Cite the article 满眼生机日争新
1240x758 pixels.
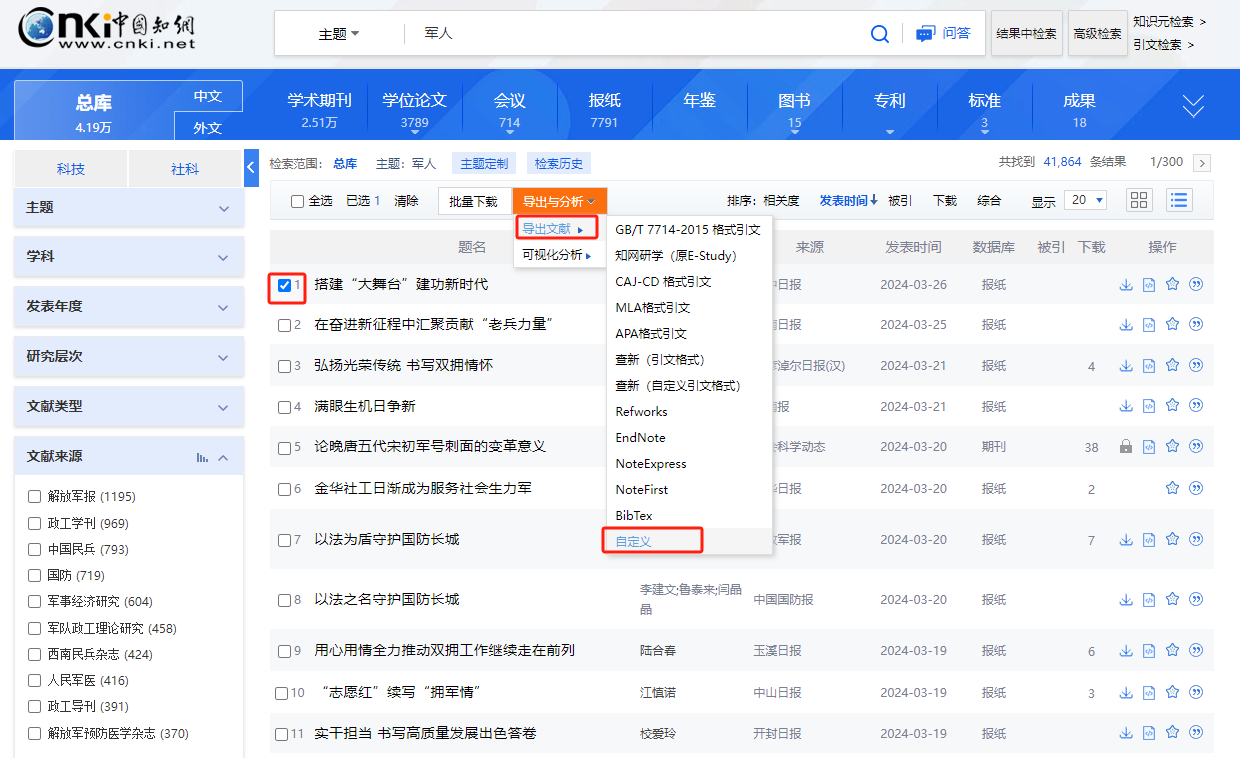(x=1196, y=406)
